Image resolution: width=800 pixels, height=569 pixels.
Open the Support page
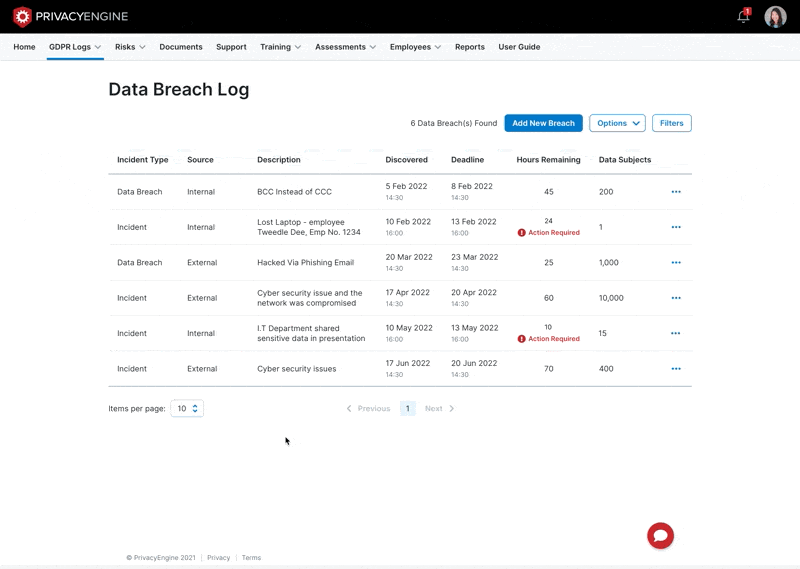click(x=231, y=47)
